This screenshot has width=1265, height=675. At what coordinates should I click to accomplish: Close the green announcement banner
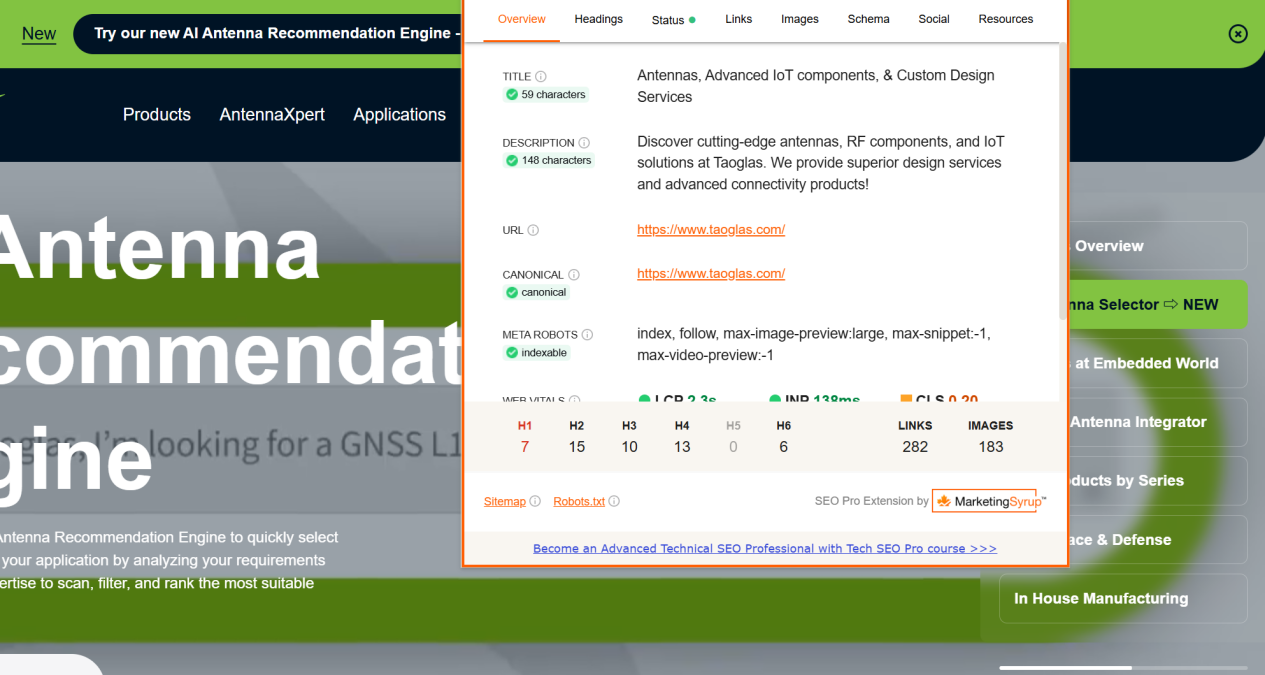[1238, 34]
